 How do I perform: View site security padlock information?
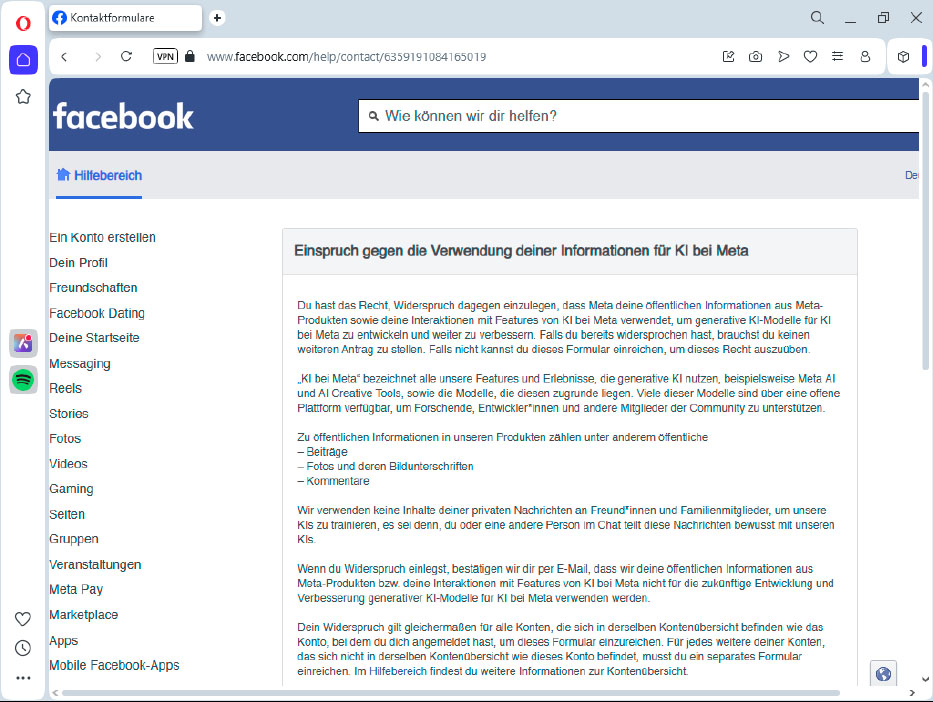tap(190, 57)
